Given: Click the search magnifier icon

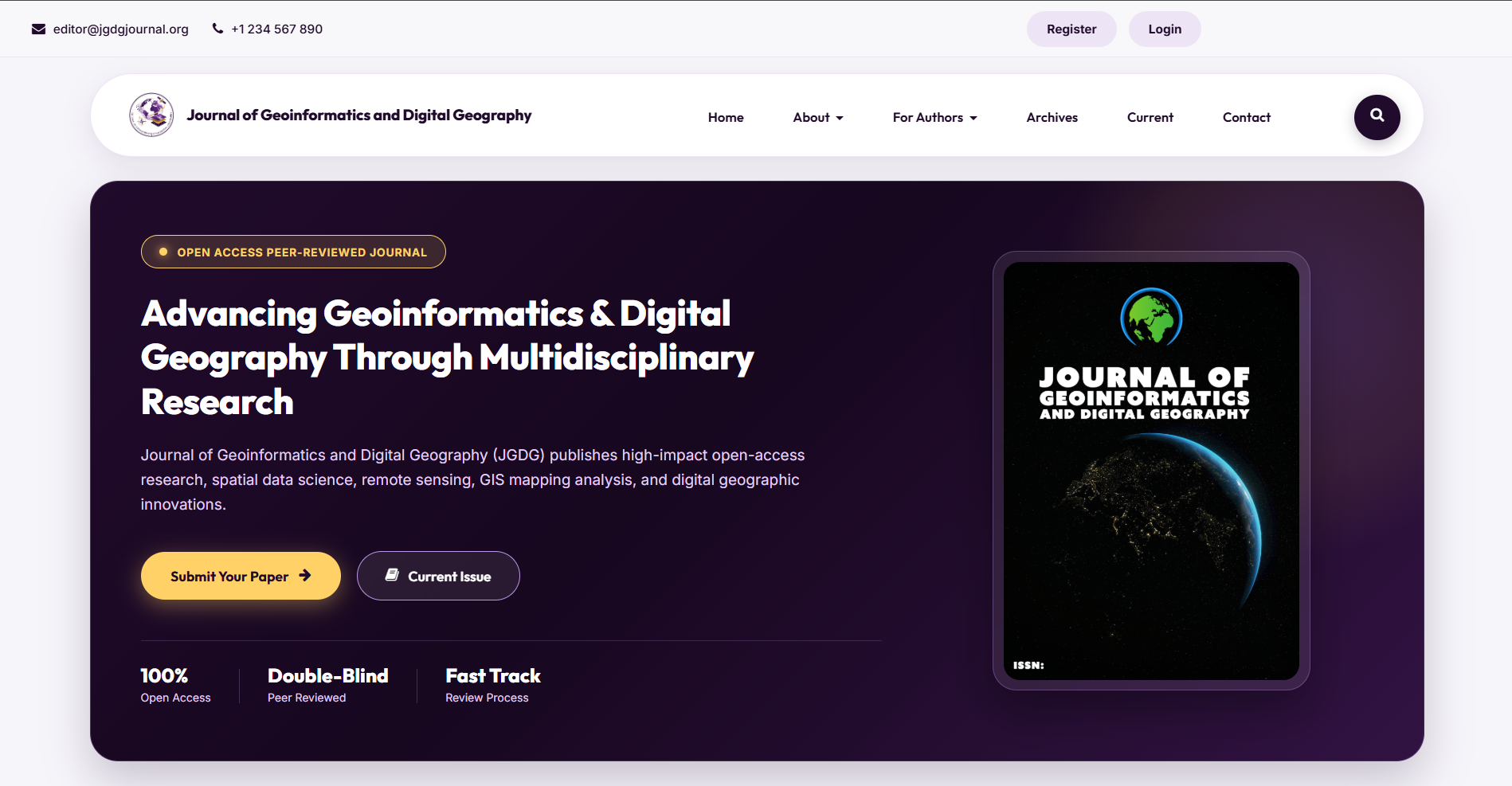Looking at the screenshot, I should 1377,116.
